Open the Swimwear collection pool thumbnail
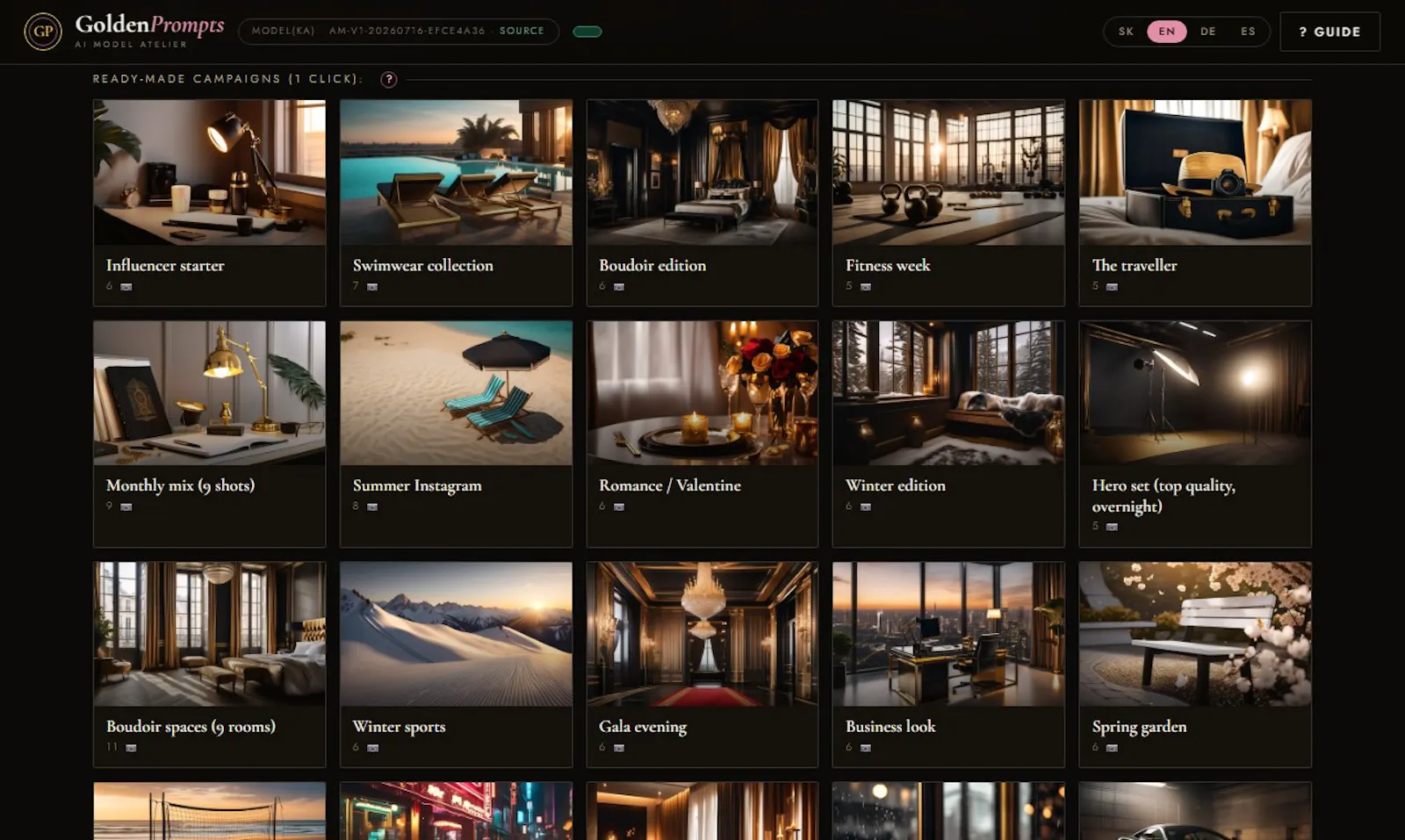Viewport: 1405px width, 840px height. pos(456,172)
